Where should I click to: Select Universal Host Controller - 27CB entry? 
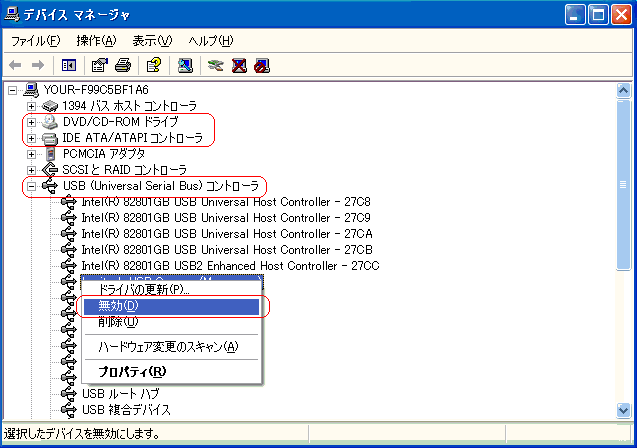(x=227, y=249)
